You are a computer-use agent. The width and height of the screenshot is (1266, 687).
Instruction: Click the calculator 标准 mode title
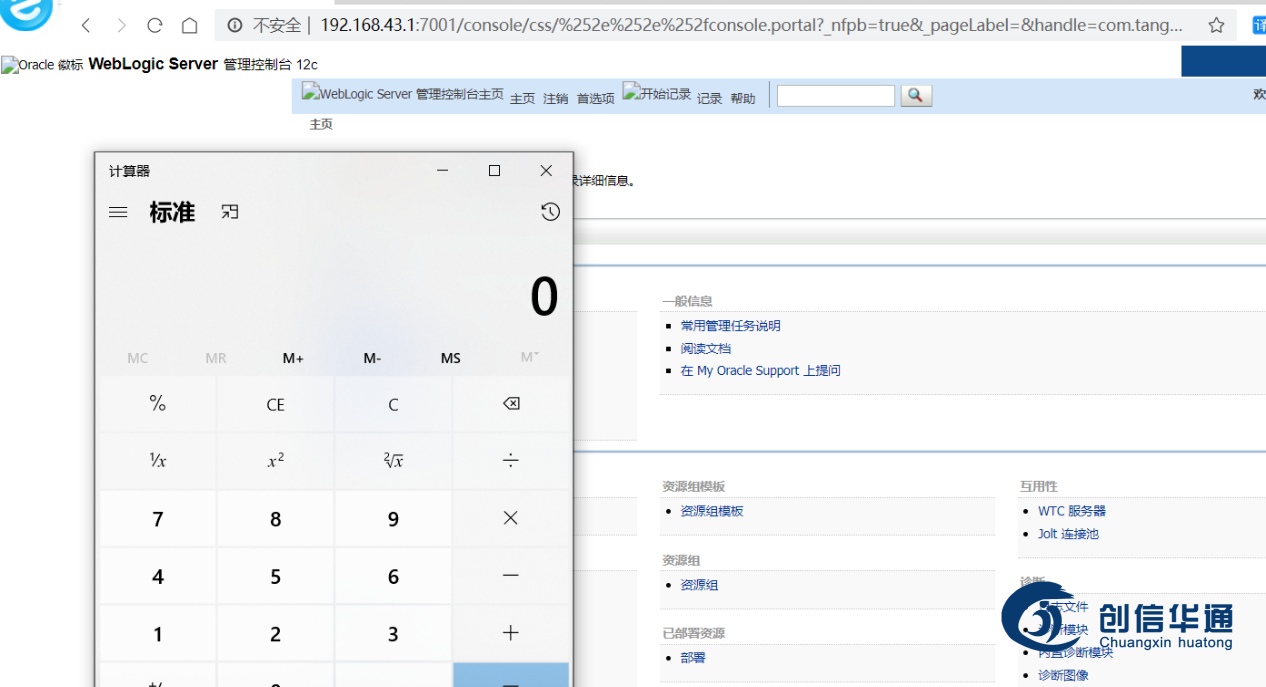pyautogui.click(x=172, y=212)
